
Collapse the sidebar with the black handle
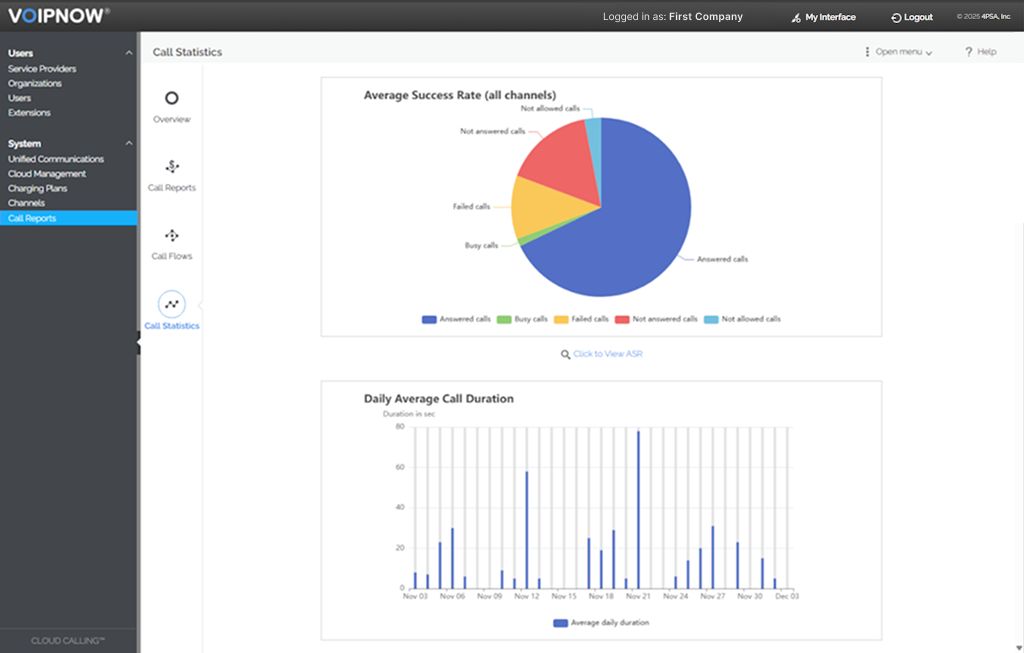138,343
